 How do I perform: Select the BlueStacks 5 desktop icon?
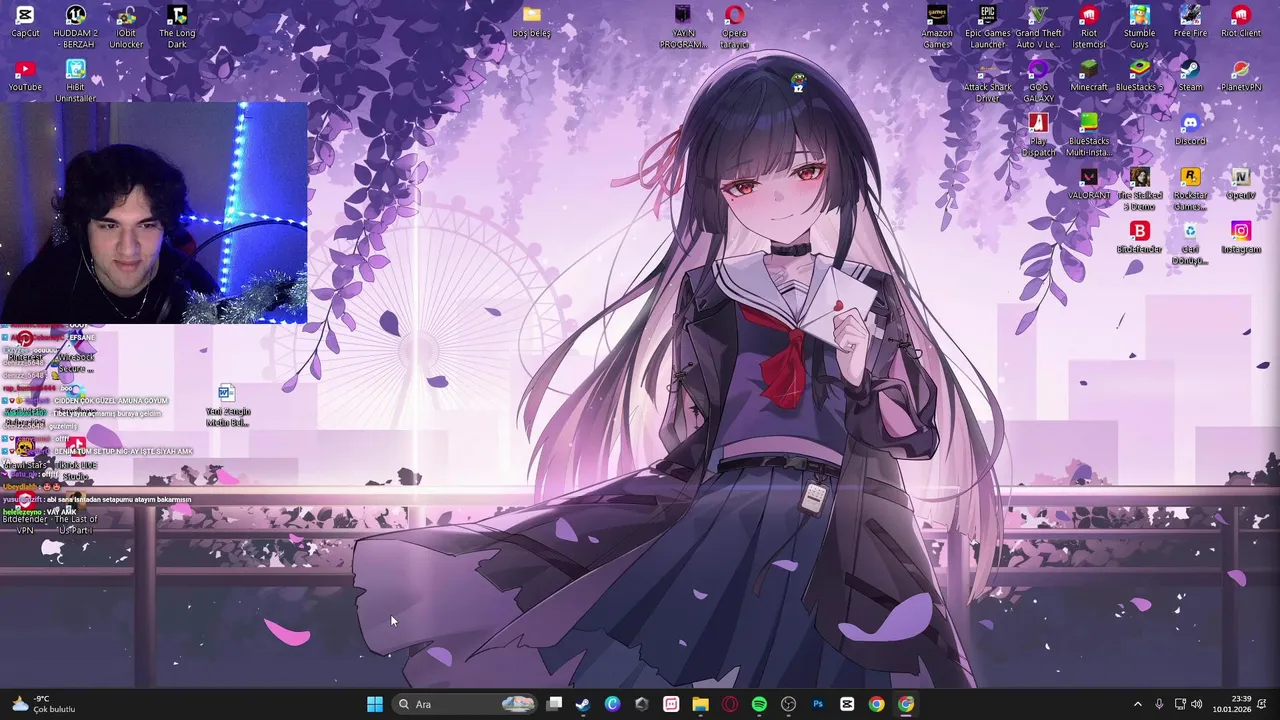pos(1139,76)
